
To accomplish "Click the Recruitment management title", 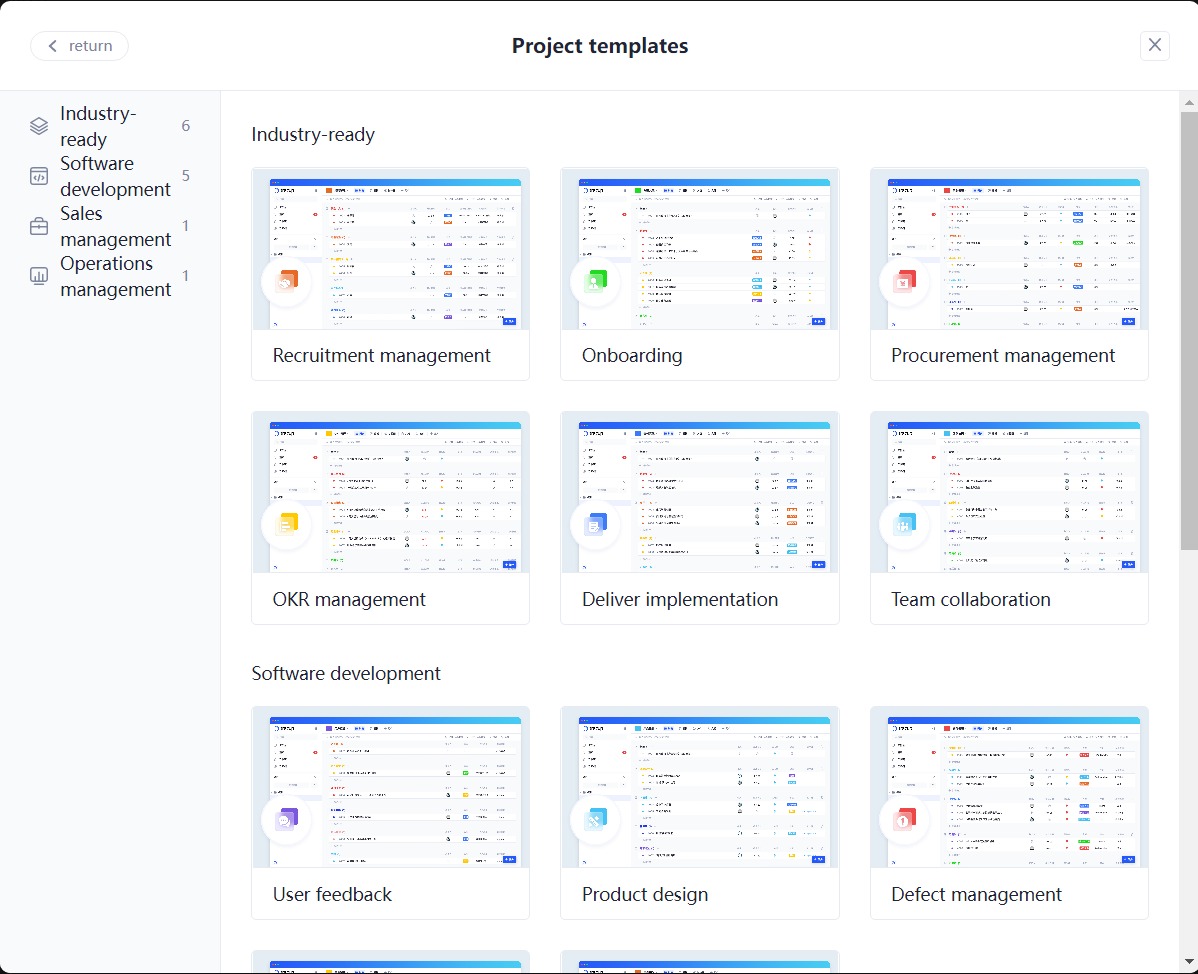I will point(381,355).
